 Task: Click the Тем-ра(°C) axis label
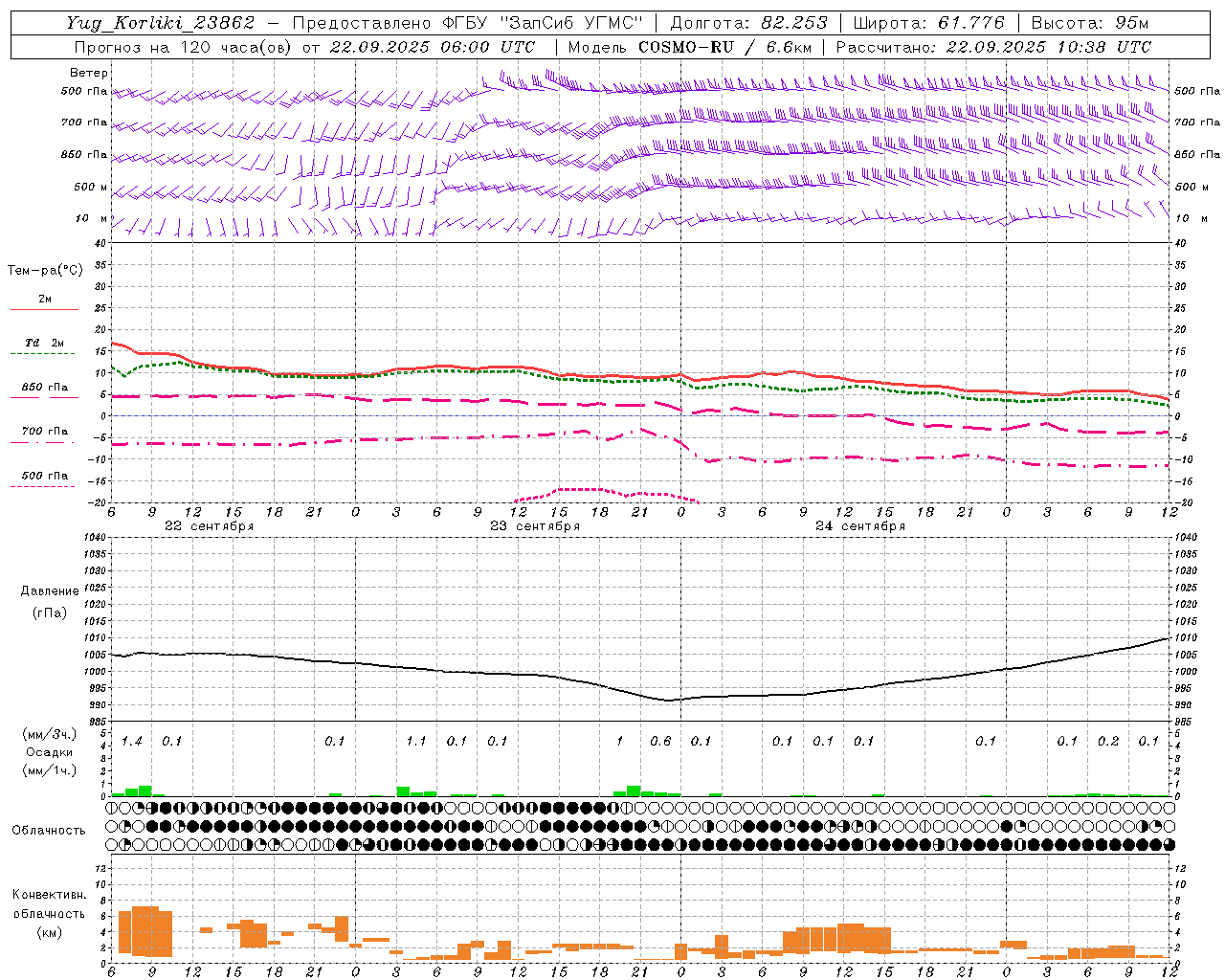(x=45, y=270)
